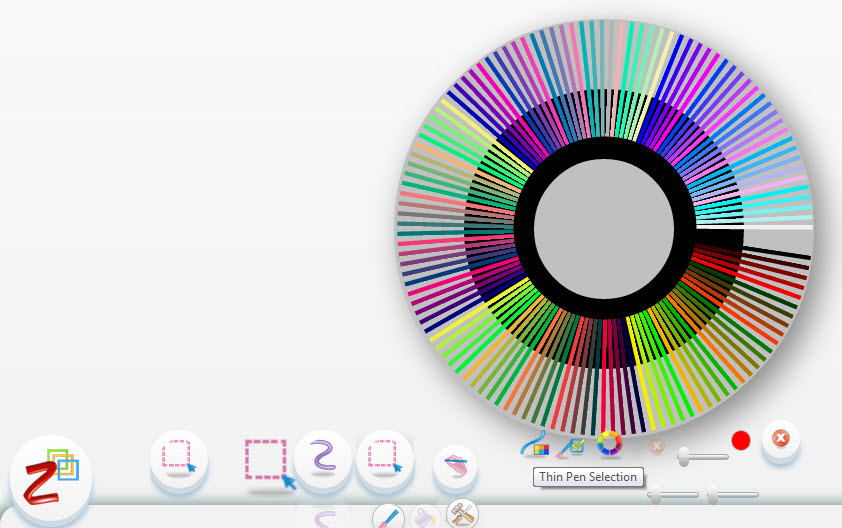Image resolution: width=842 pixels, height=528 pixels.
Task: Click the lower-right slider handle
Action: point(712,494)
